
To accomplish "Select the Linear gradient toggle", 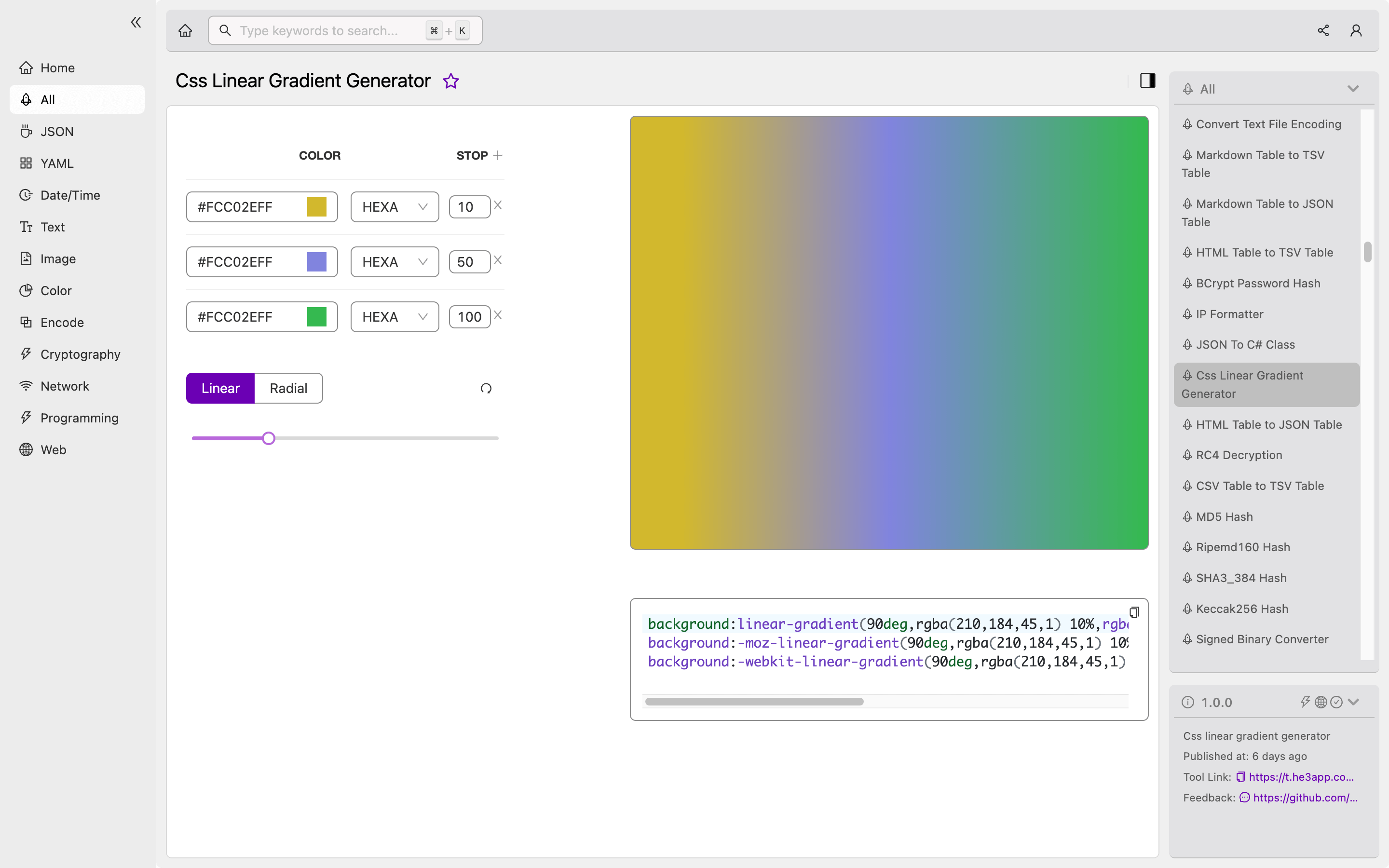I will 221,388.
